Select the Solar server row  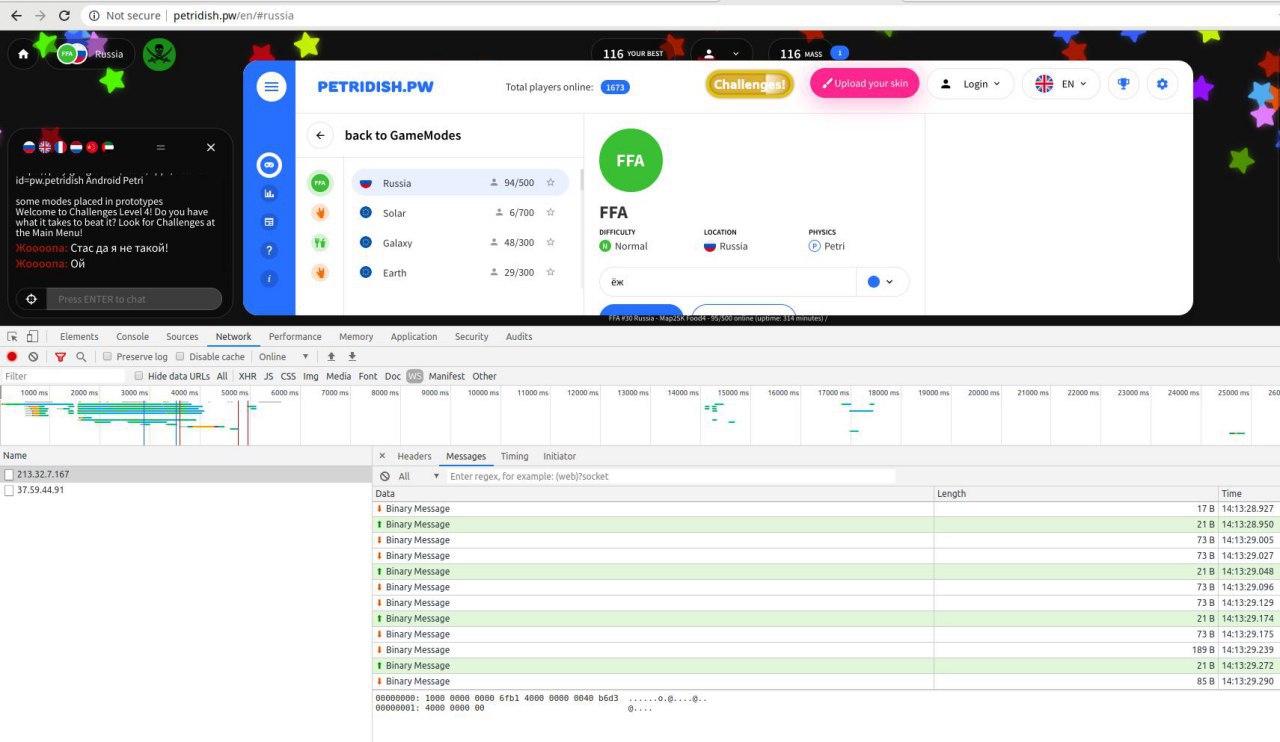(x=460, y=213)
